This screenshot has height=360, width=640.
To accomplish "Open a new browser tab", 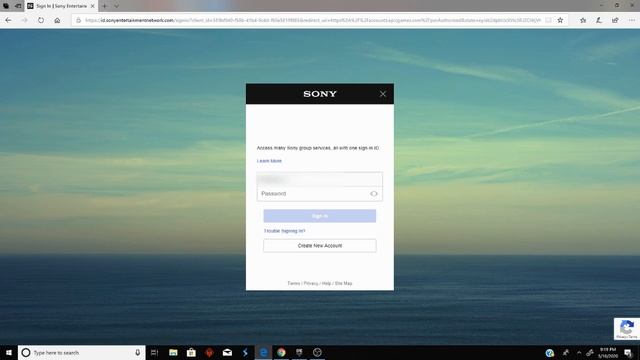I will click(x=104, y=6).
